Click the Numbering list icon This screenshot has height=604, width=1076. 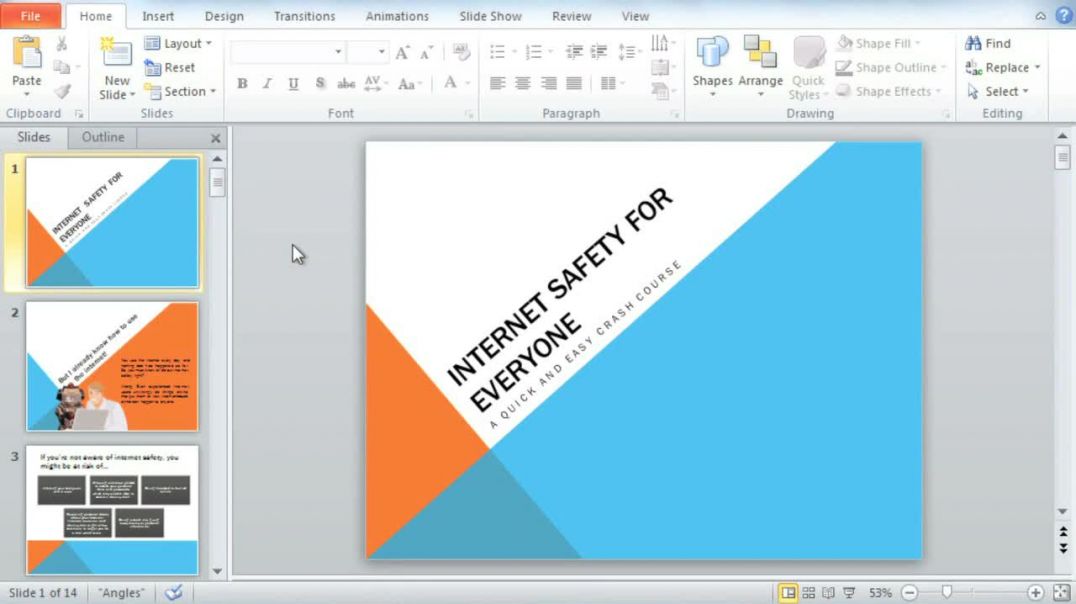point(534,52)
